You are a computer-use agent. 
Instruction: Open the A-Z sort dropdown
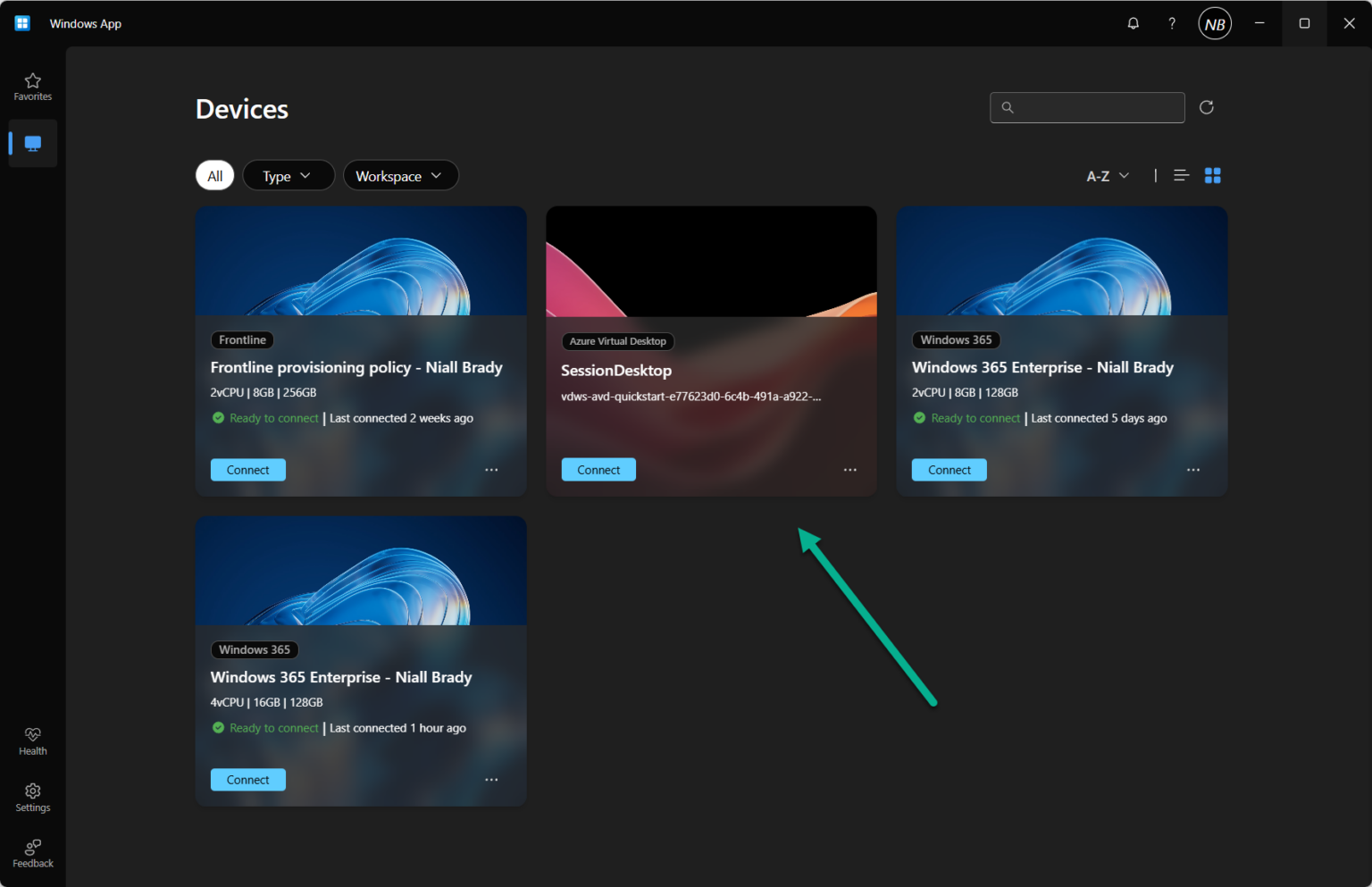1107,175
